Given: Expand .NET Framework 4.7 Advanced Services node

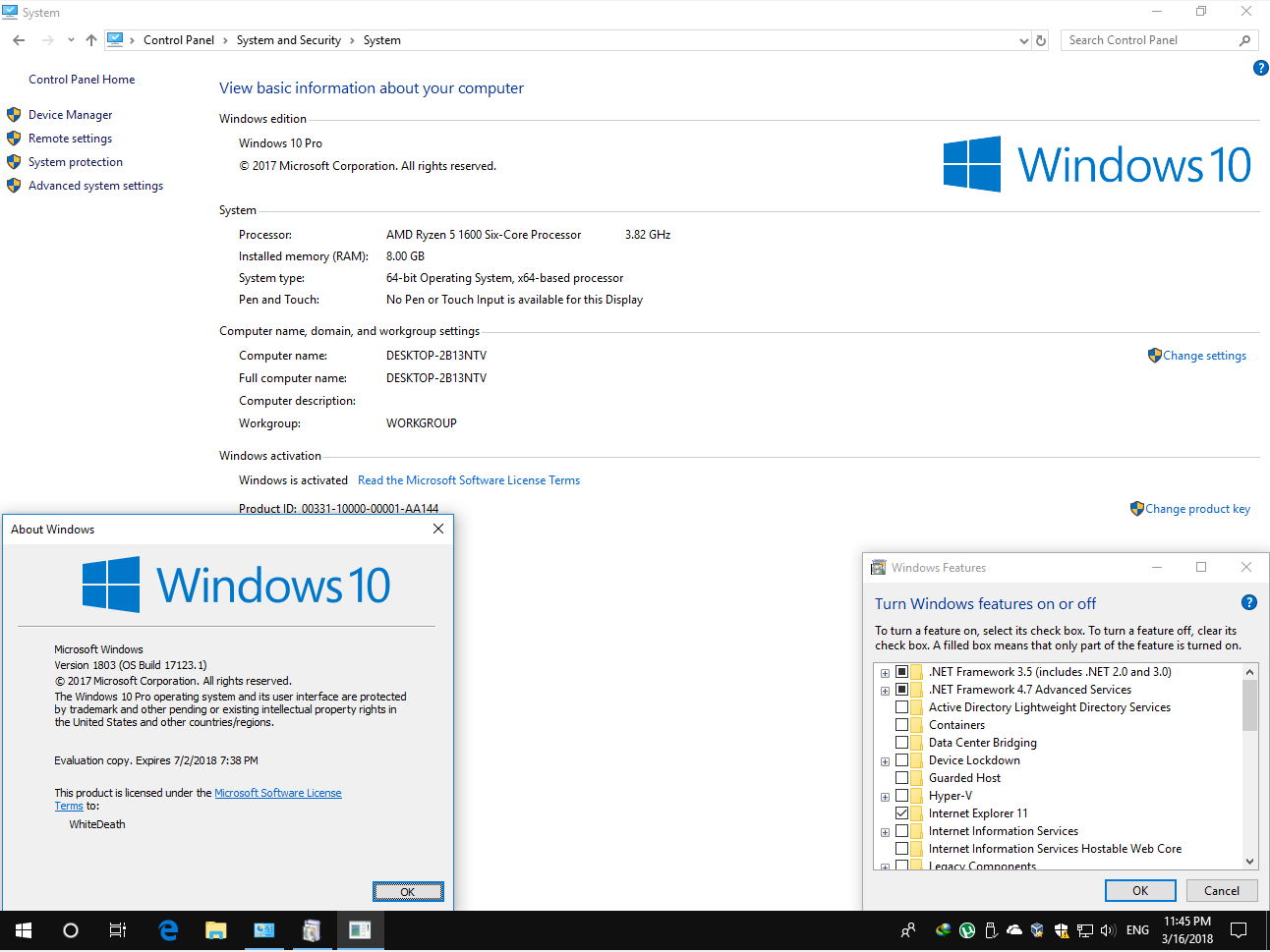Looking at the screenshot, I should point(886,691).
